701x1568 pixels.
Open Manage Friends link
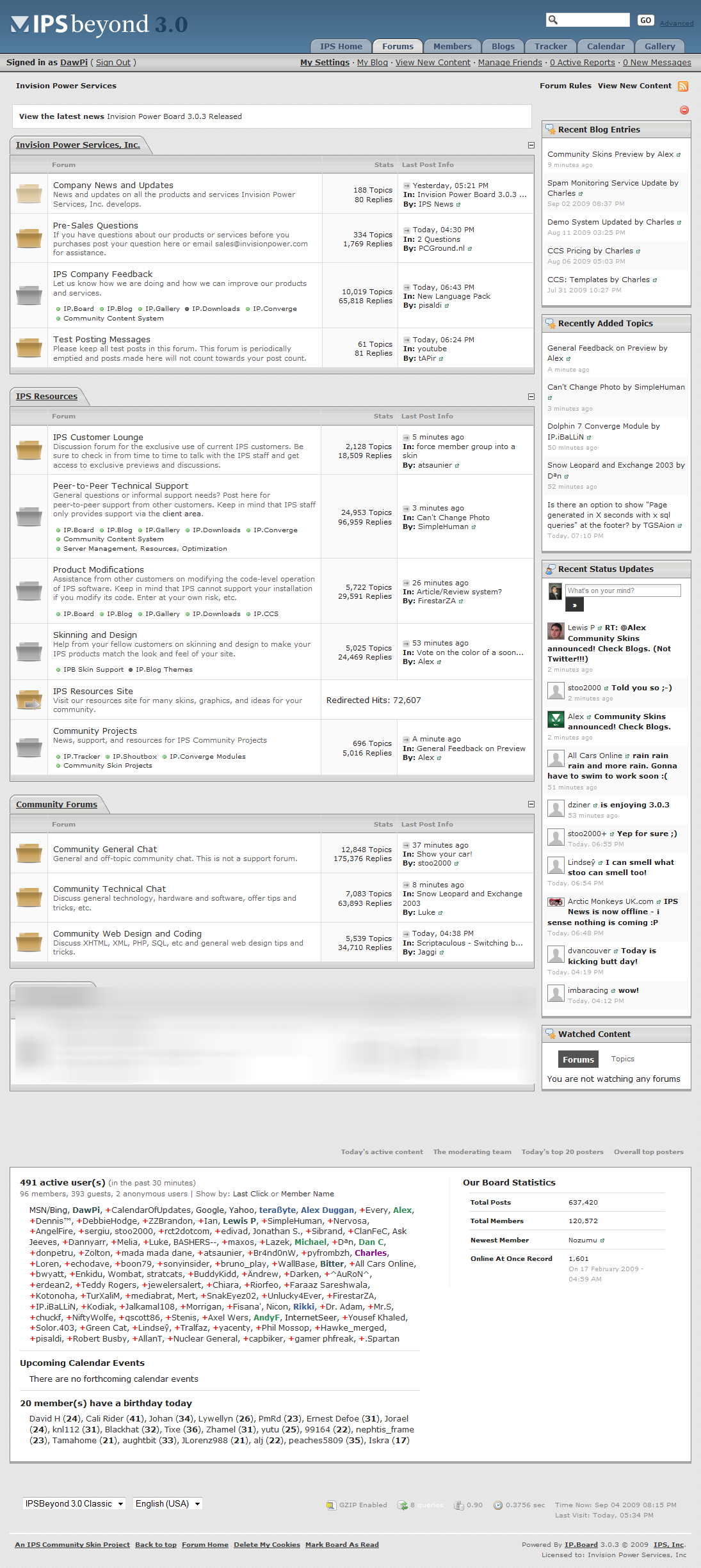(510, 62)
